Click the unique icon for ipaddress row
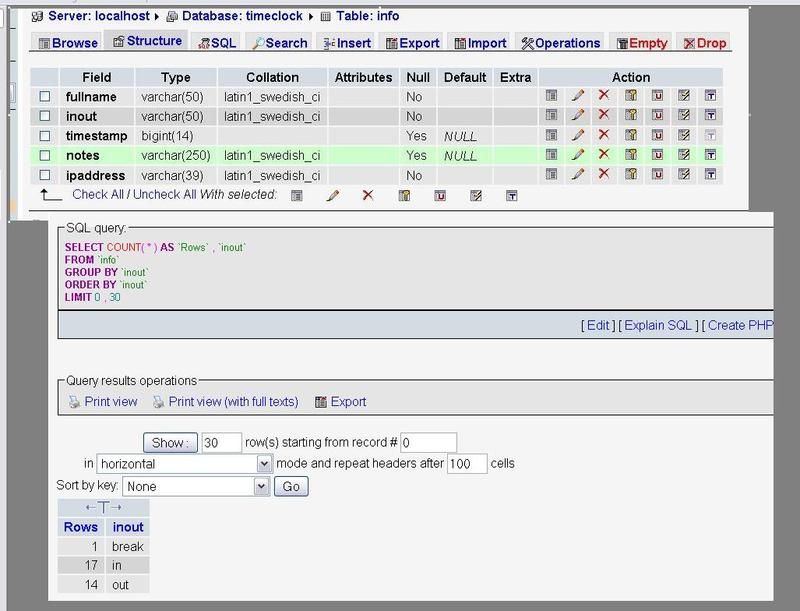 [658, 175]
